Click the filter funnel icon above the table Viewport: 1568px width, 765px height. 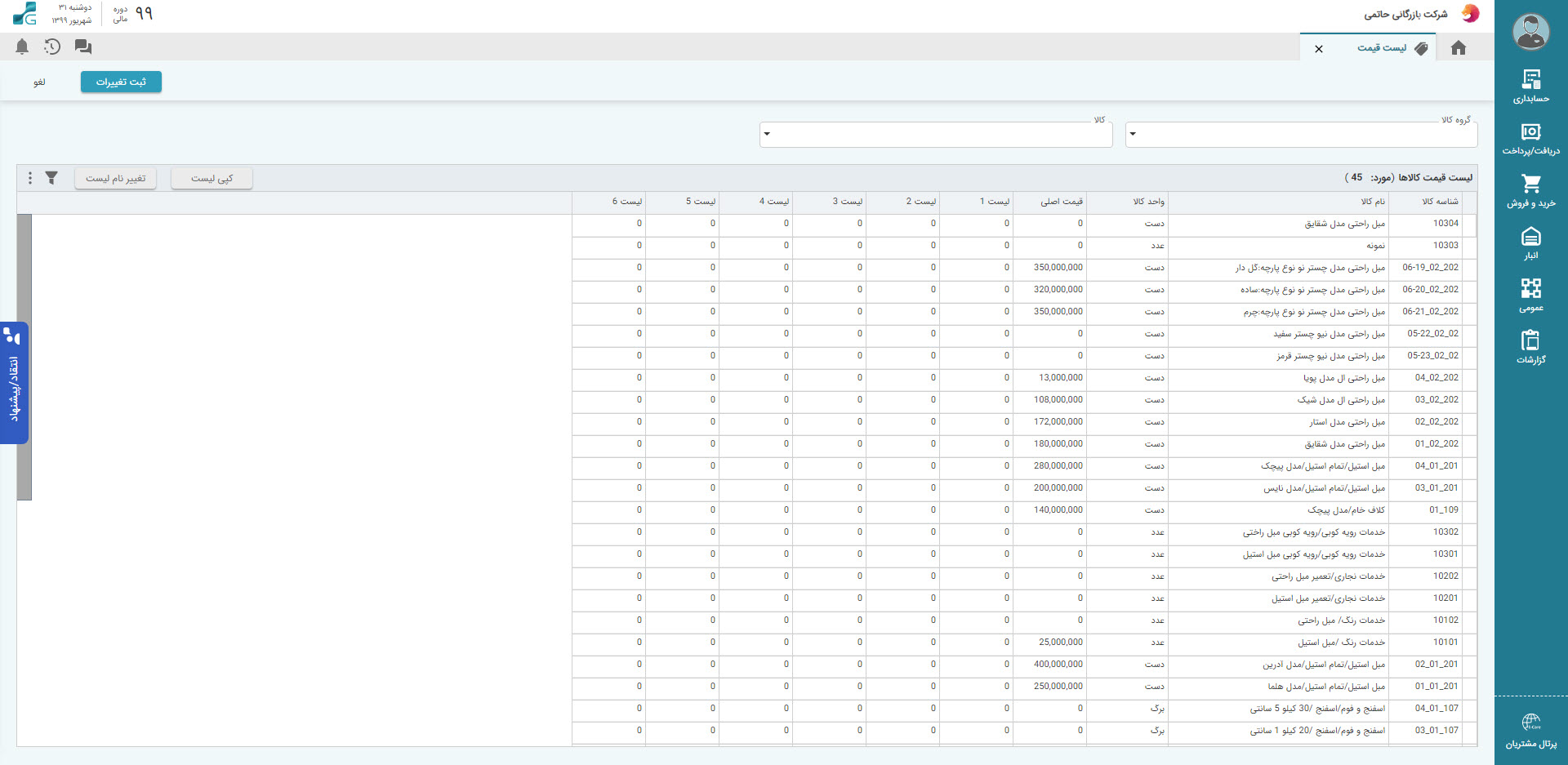pos(51,178)
